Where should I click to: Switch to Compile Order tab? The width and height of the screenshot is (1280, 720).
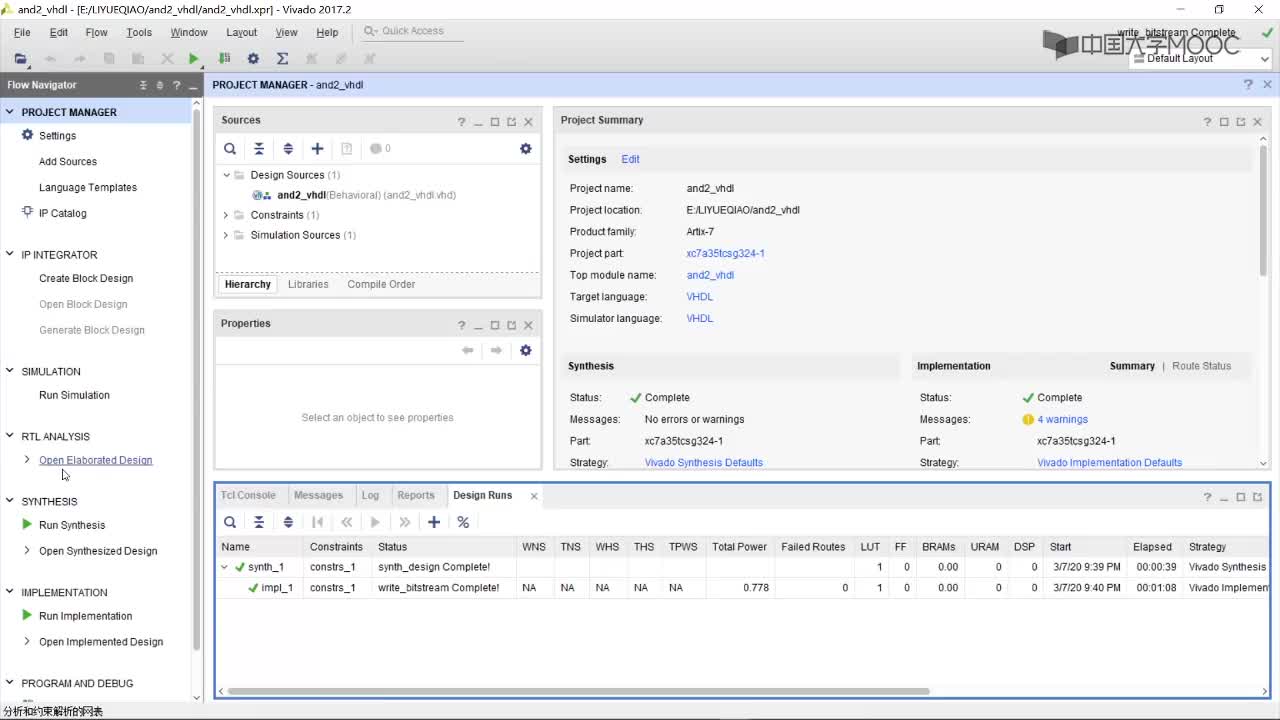(x=381, y=284)
